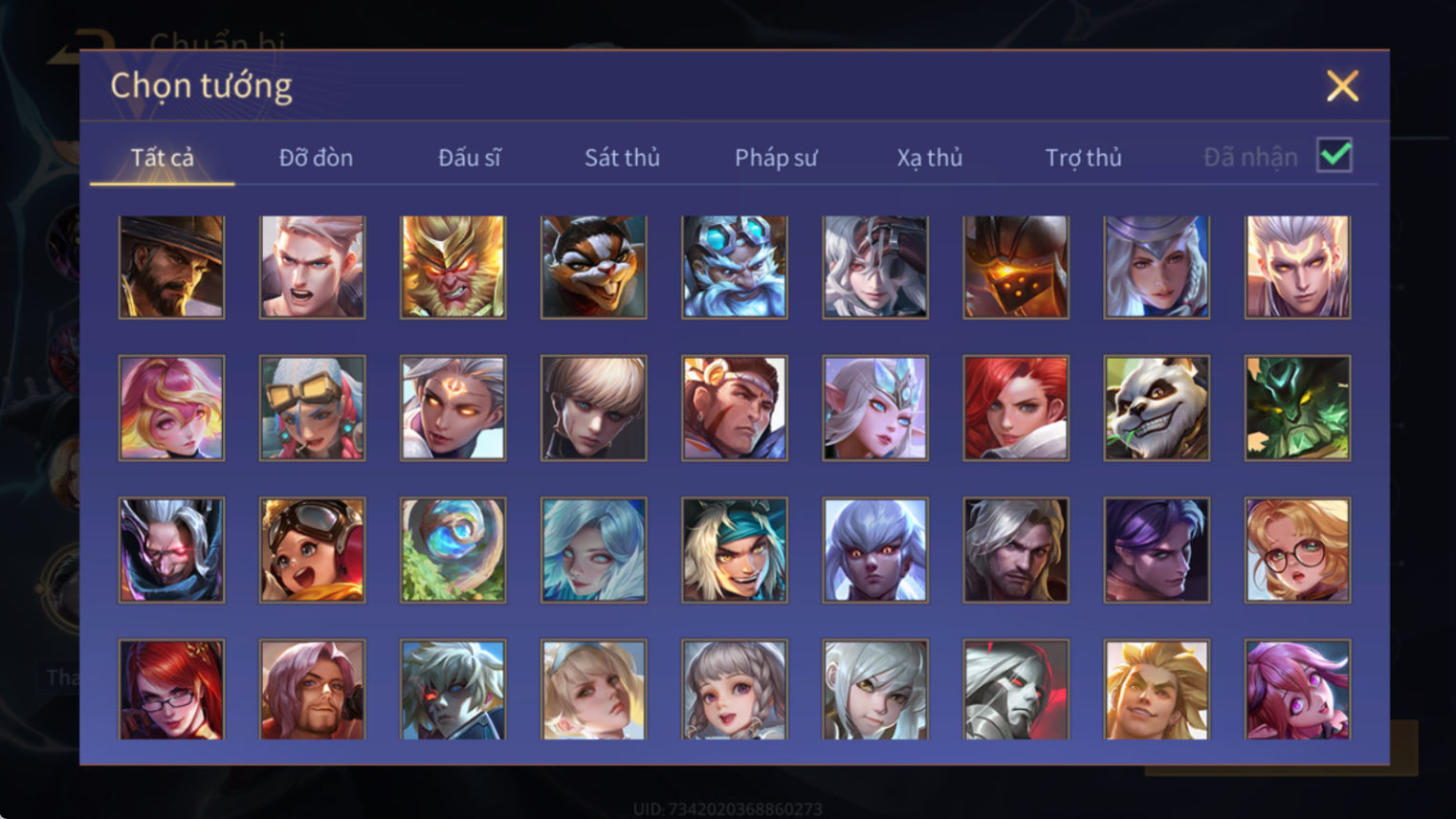
Task: Open the Sát thủ tab
Action: [622, 158]
